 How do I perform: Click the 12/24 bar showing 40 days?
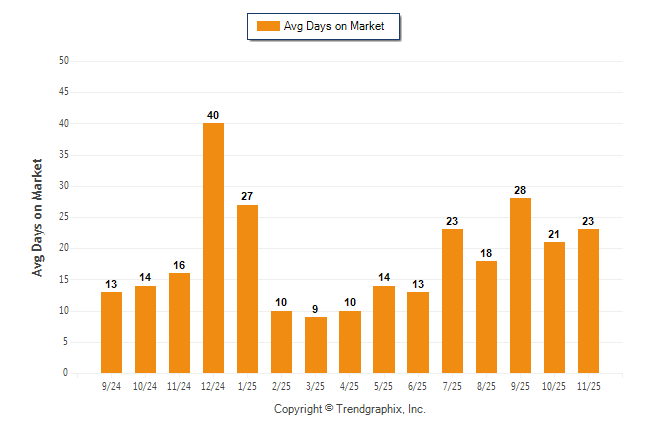pos(213,248)
